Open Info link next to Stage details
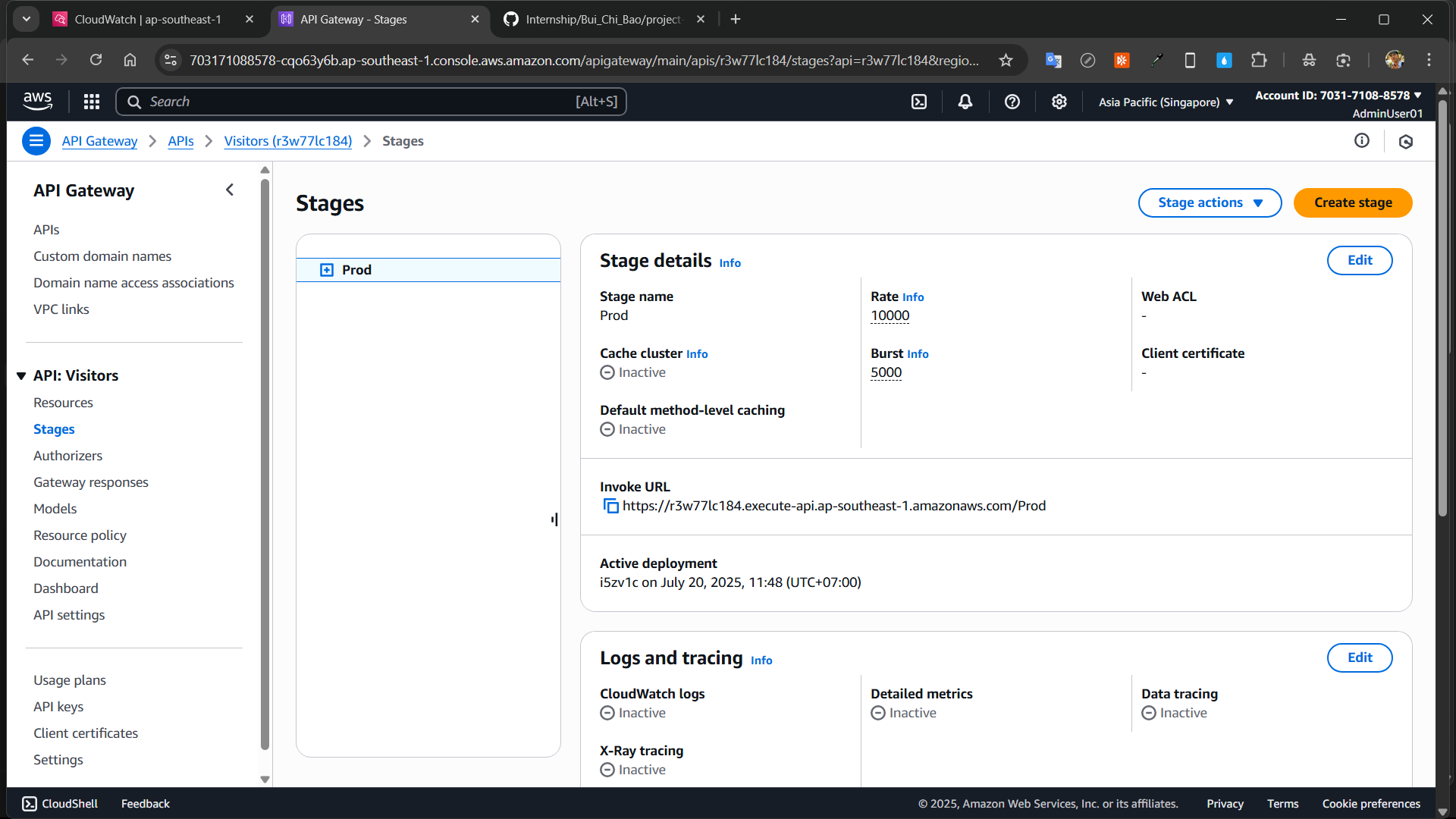Viewport: 1456px width, 819px height. tap(730, 263)
